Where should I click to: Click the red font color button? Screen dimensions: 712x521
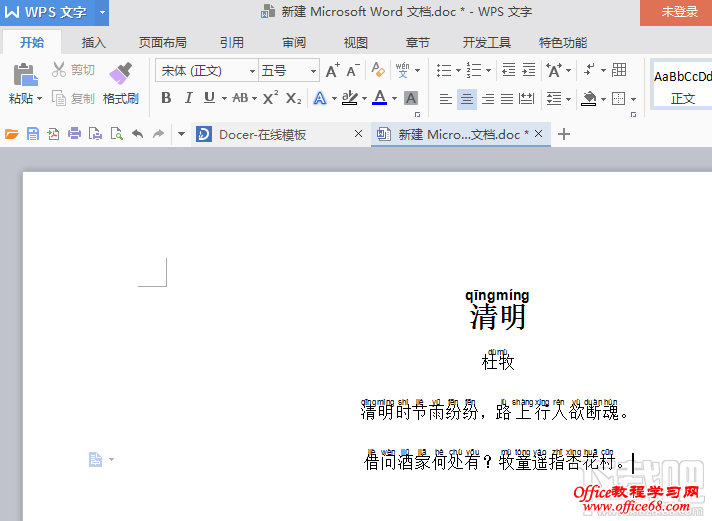point(379,98)
